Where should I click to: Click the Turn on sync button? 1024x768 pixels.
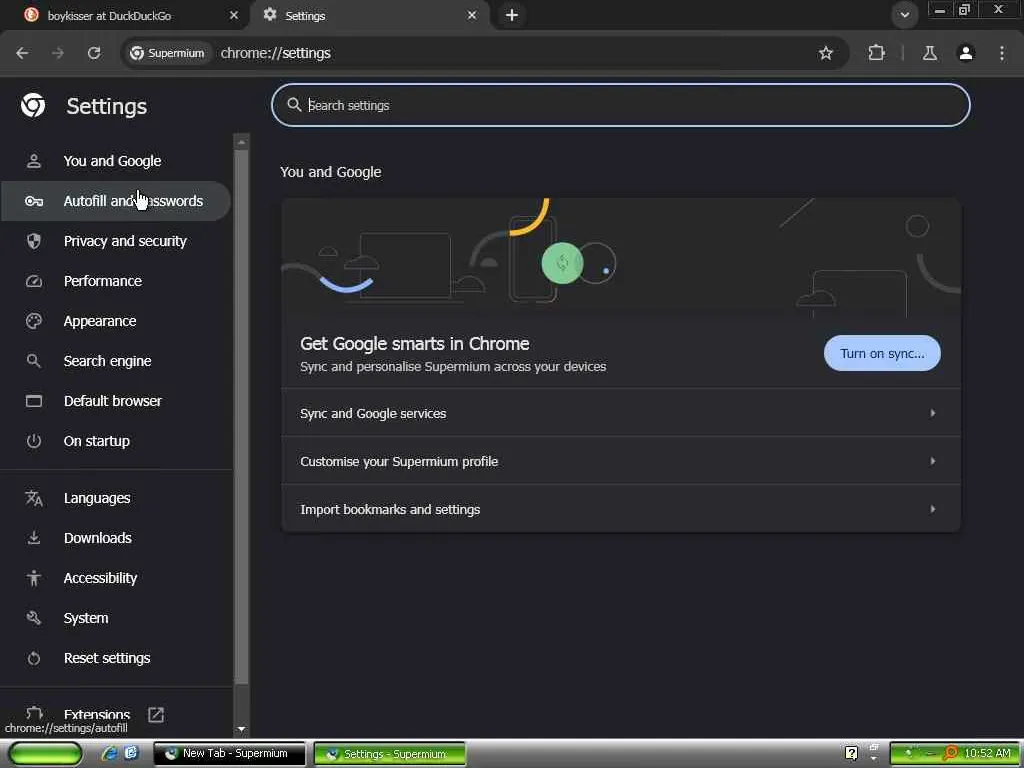click(x=882, y=353)
